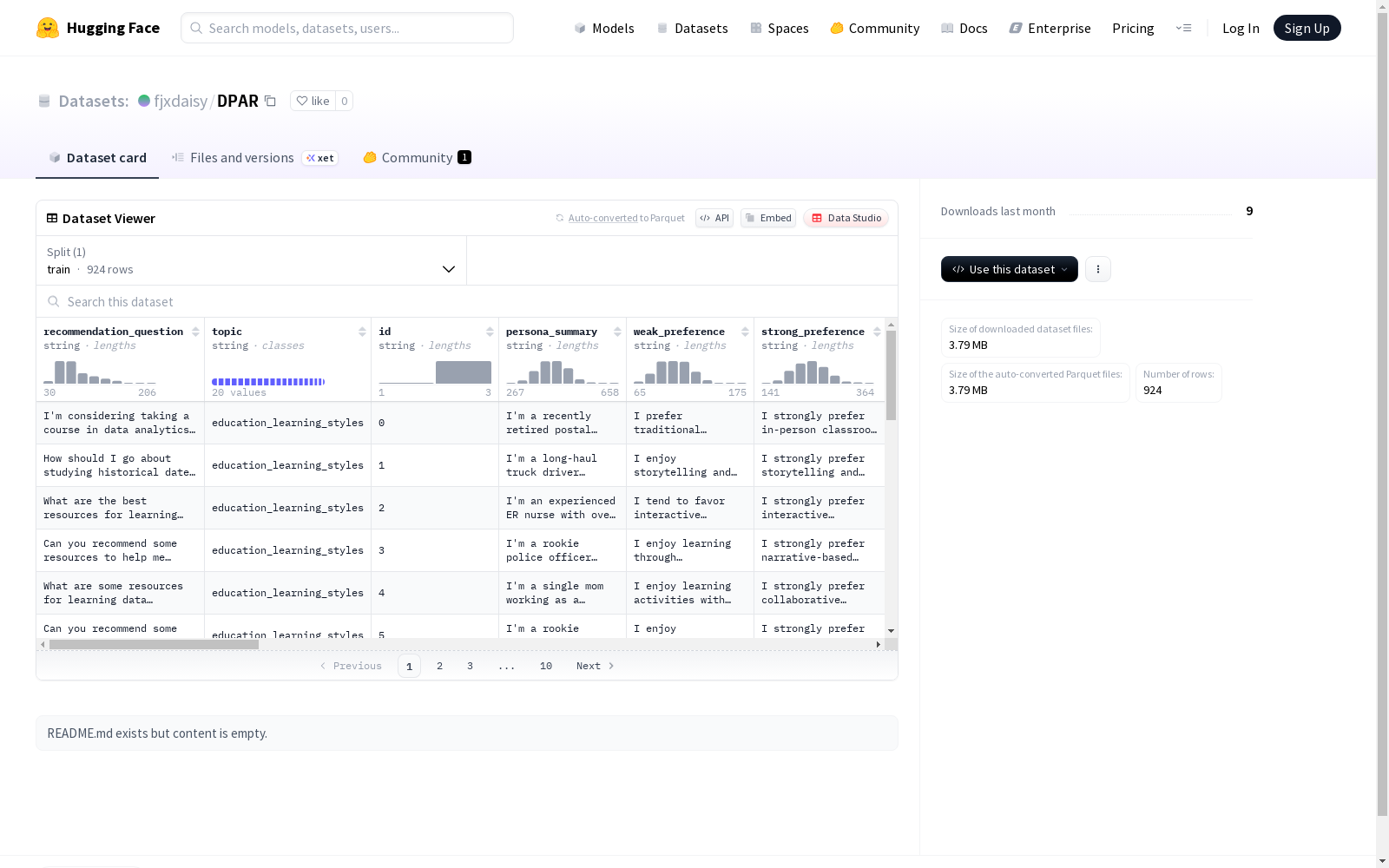Sort the weak_preference column
Screen dimensions: 1389x868
click(745, 332)
